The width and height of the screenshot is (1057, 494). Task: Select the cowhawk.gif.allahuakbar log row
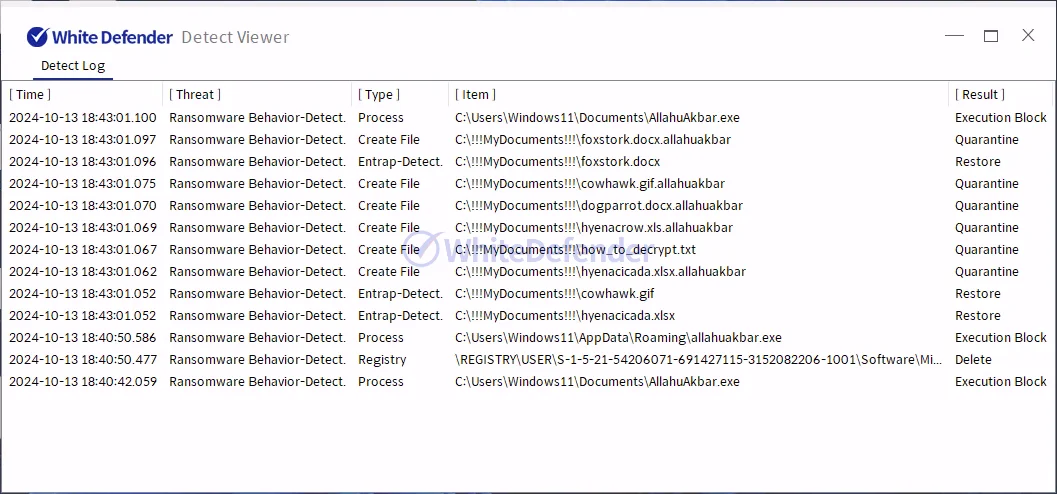[589, 184]
